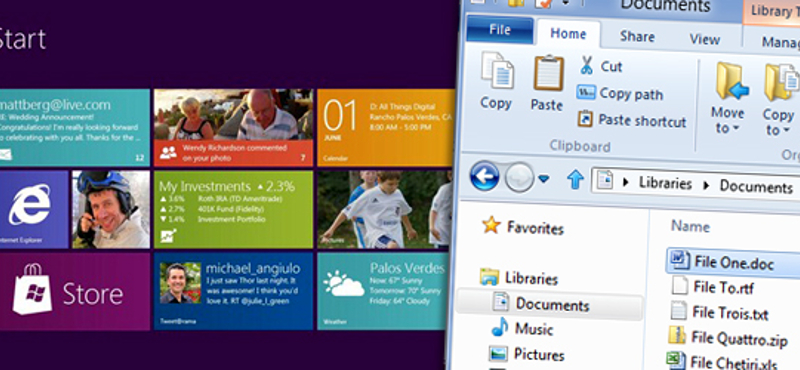Click the Copy path icon
This screenshot has width=800, height=370.
coord(586,92)
